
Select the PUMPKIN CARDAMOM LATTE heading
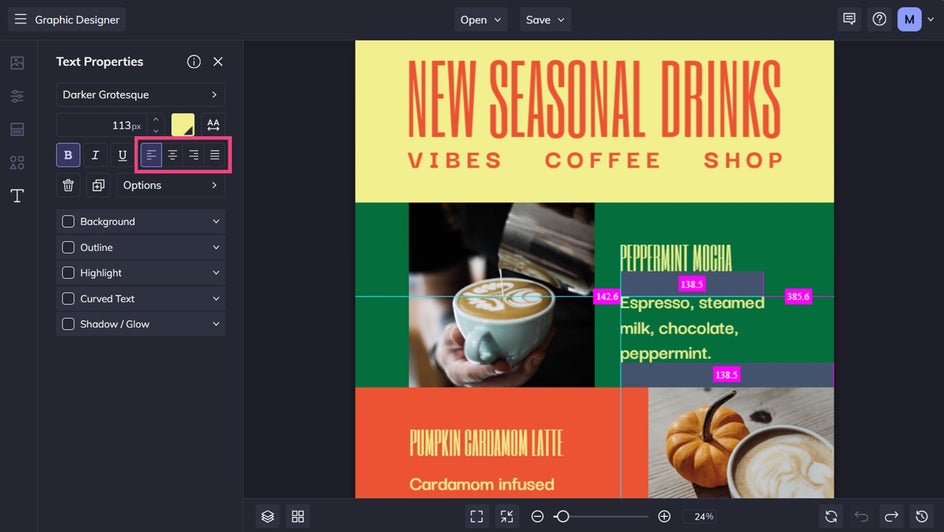486,443
